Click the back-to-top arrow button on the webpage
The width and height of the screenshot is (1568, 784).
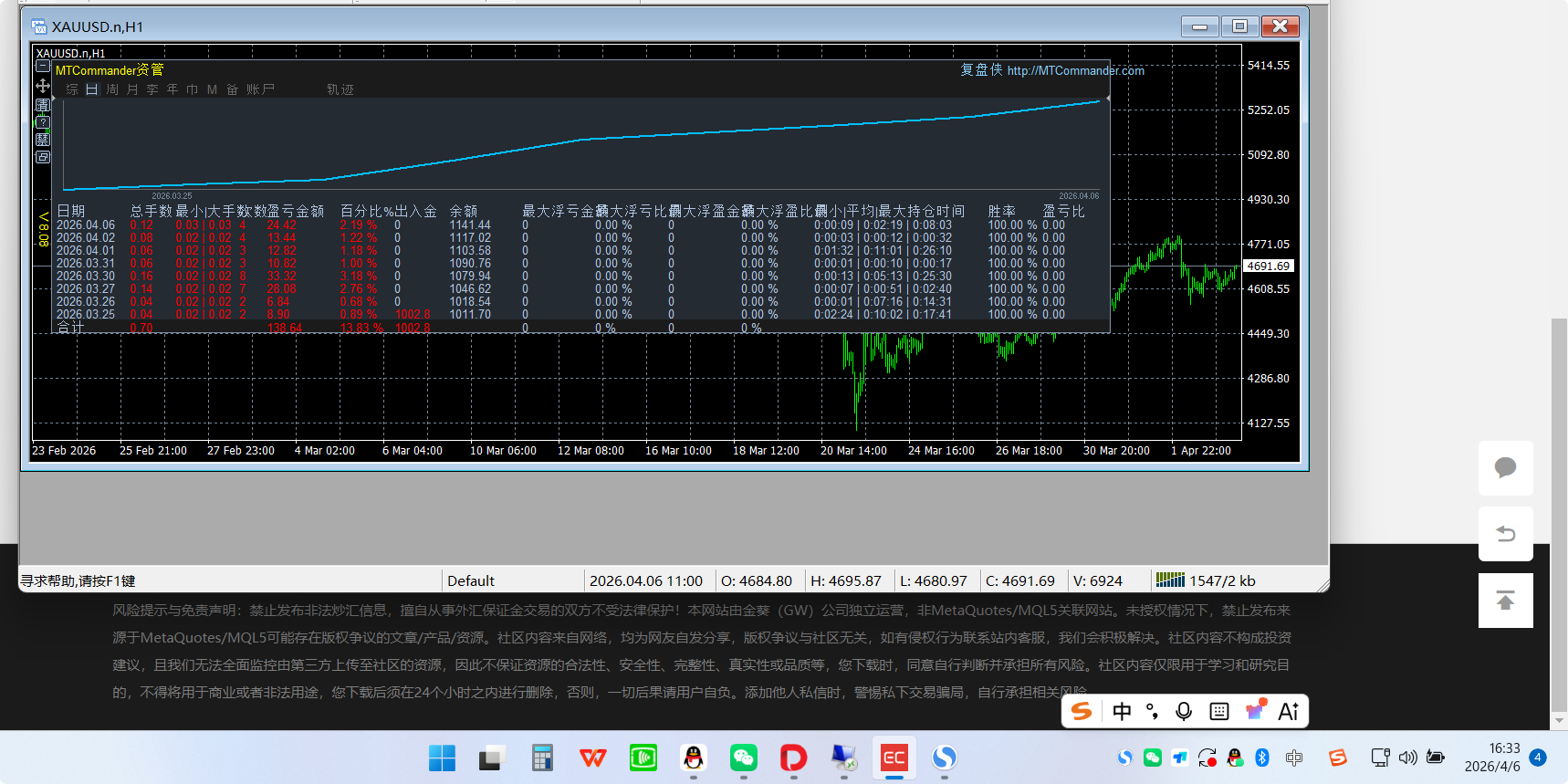click(x=1506, y=601)
